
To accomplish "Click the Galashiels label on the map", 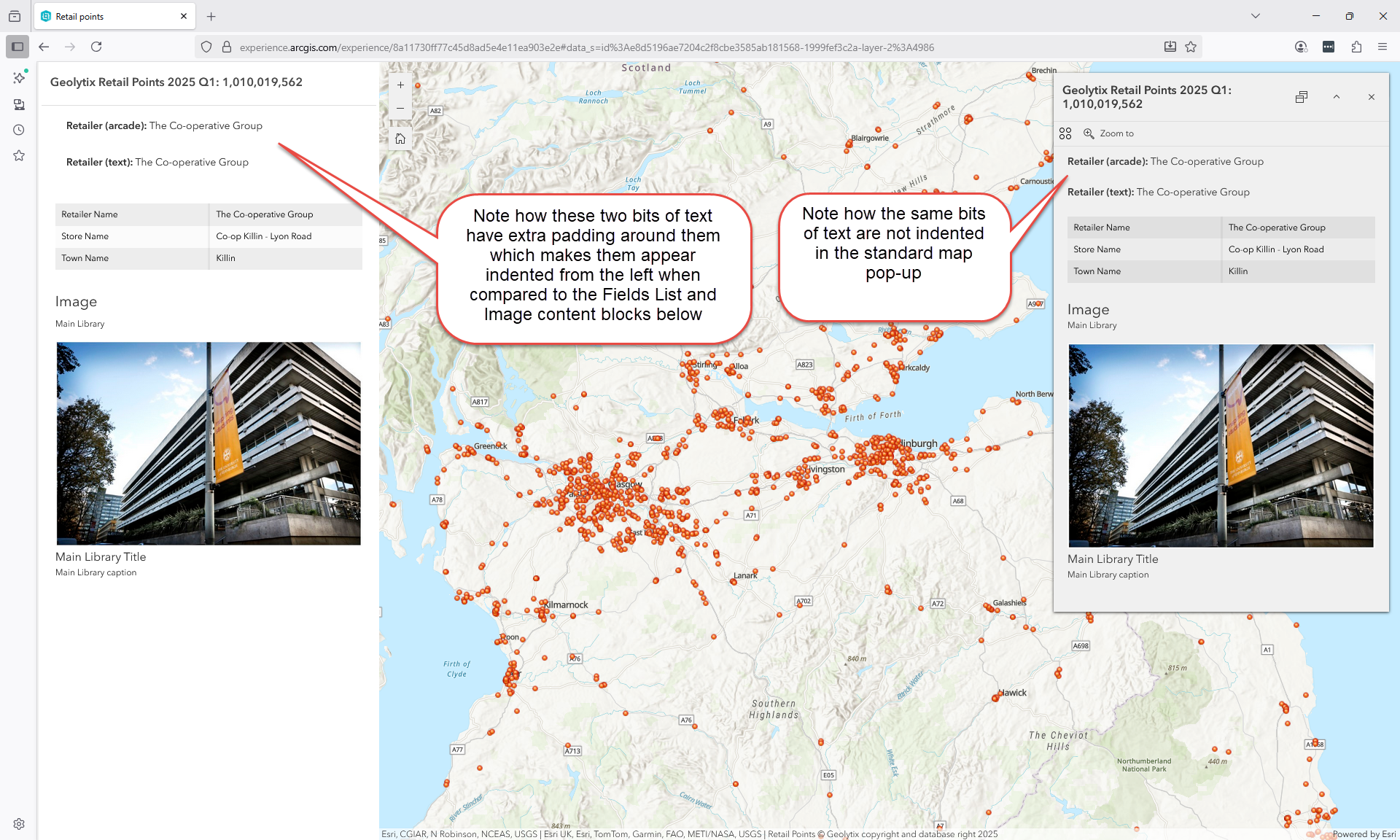I will coord(1010,603).
